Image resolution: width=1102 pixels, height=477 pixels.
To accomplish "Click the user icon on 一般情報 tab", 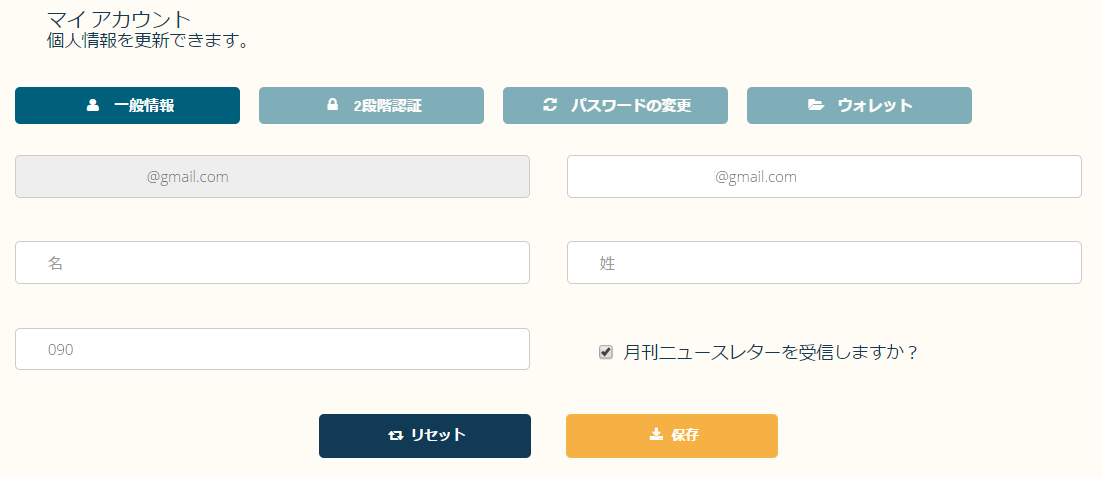I will pos(93,105).
